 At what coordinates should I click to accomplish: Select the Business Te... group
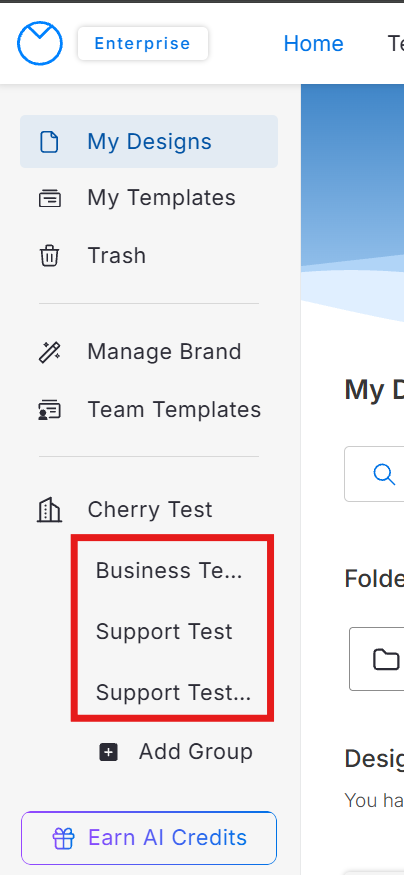(x=169, y=570)
